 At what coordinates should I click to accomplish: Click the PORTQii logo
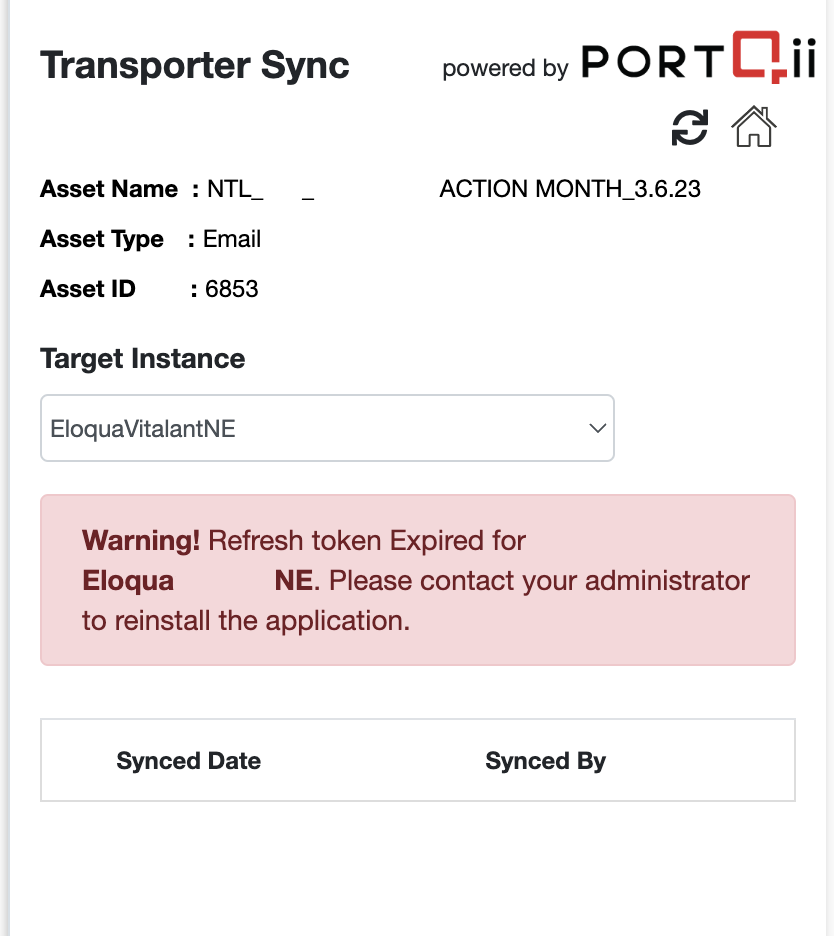698,57
